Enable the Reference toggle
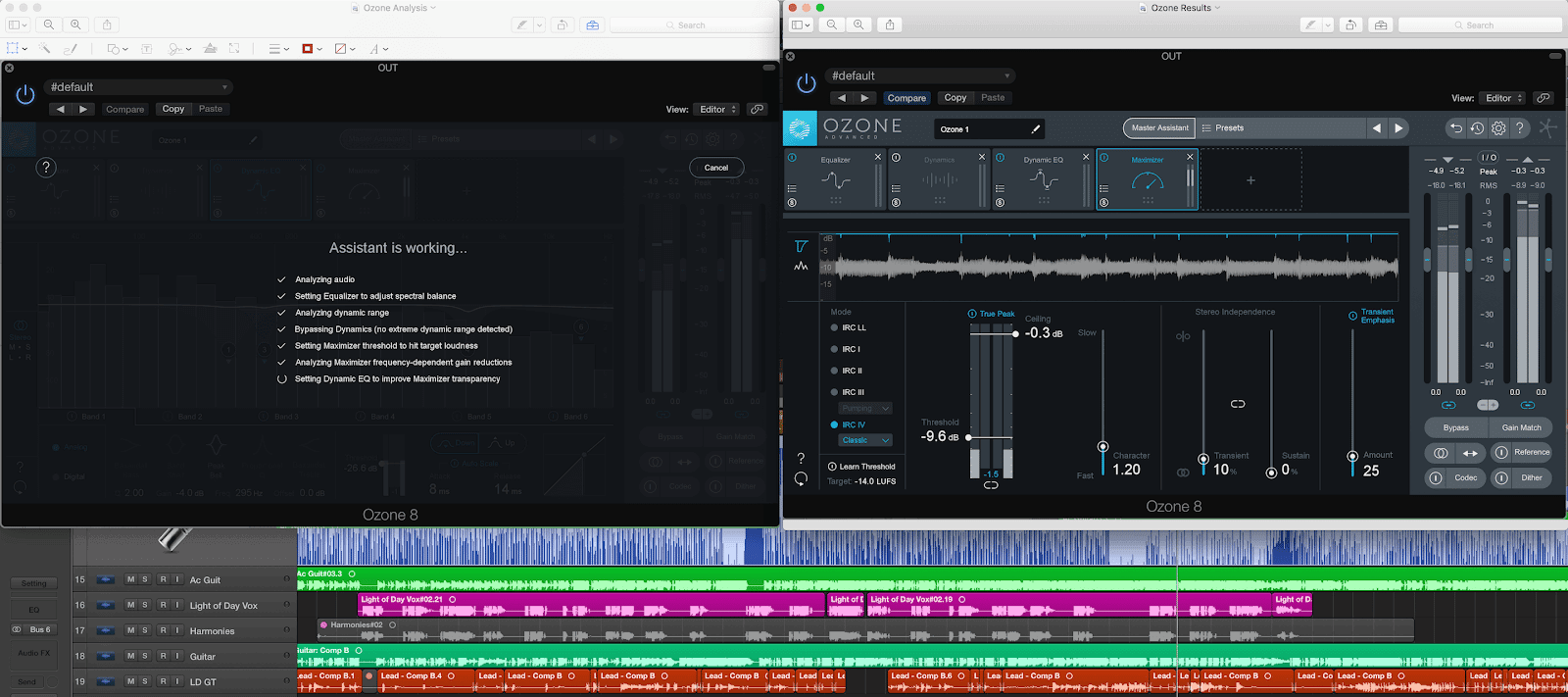 [1501, 452]
